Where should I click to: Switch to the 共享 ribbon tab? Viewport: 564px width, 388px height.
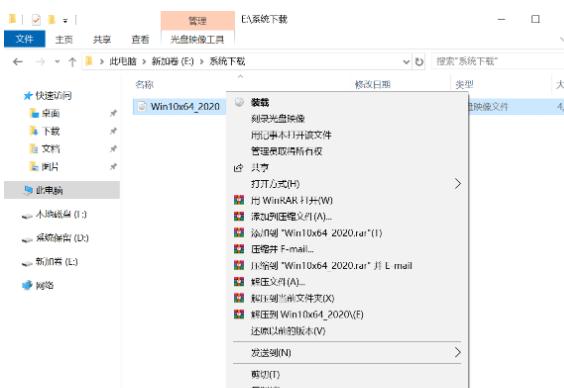[x=102, y=39]
